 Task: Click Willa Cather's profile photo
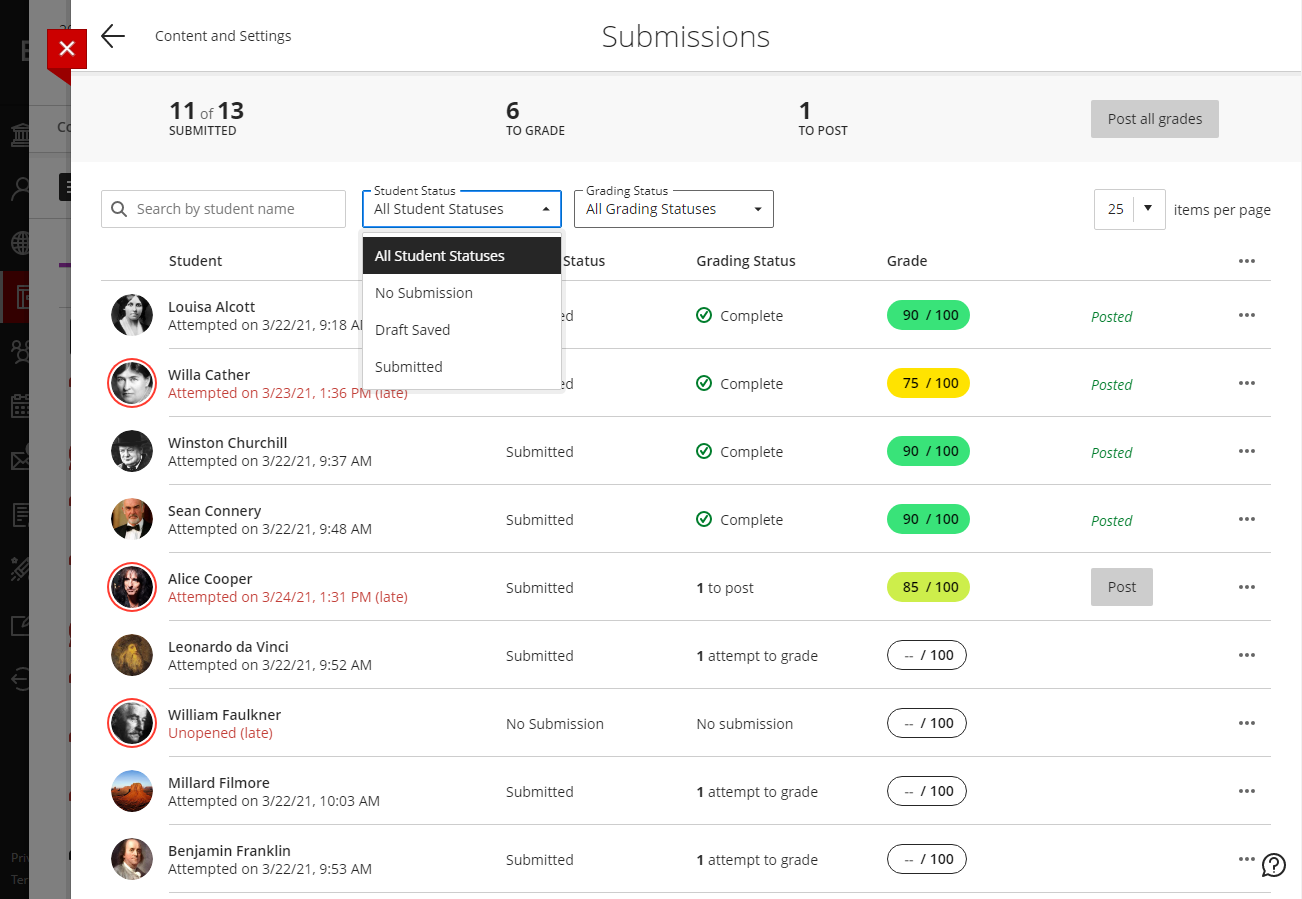pos(132,383)
